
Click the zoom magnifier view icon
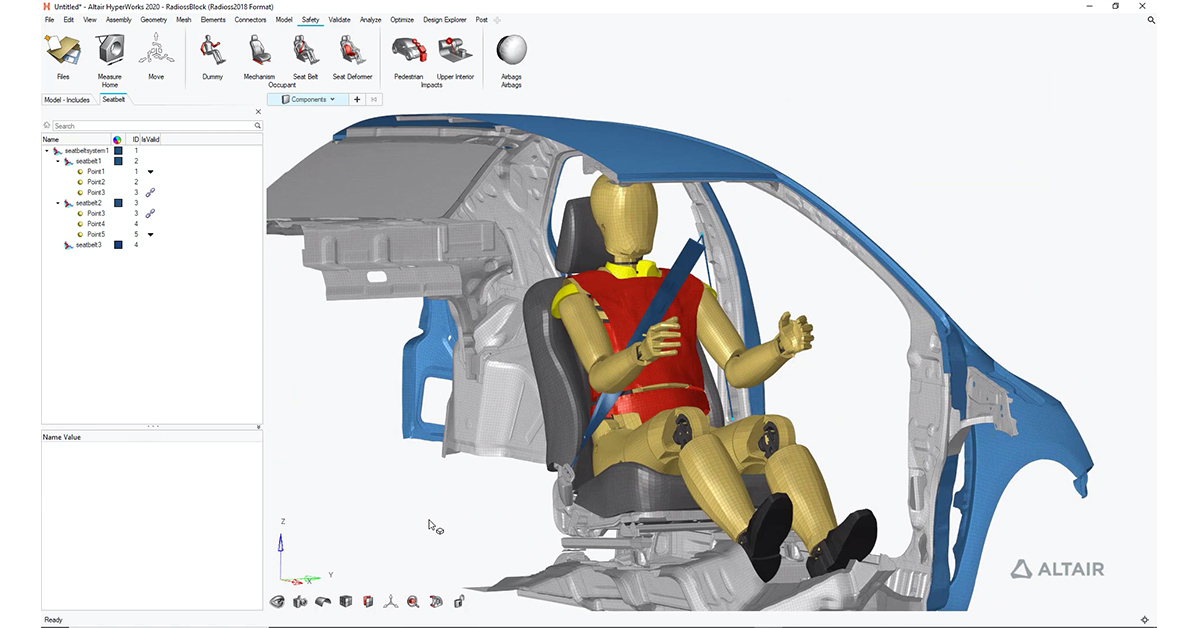coord(413,601)
